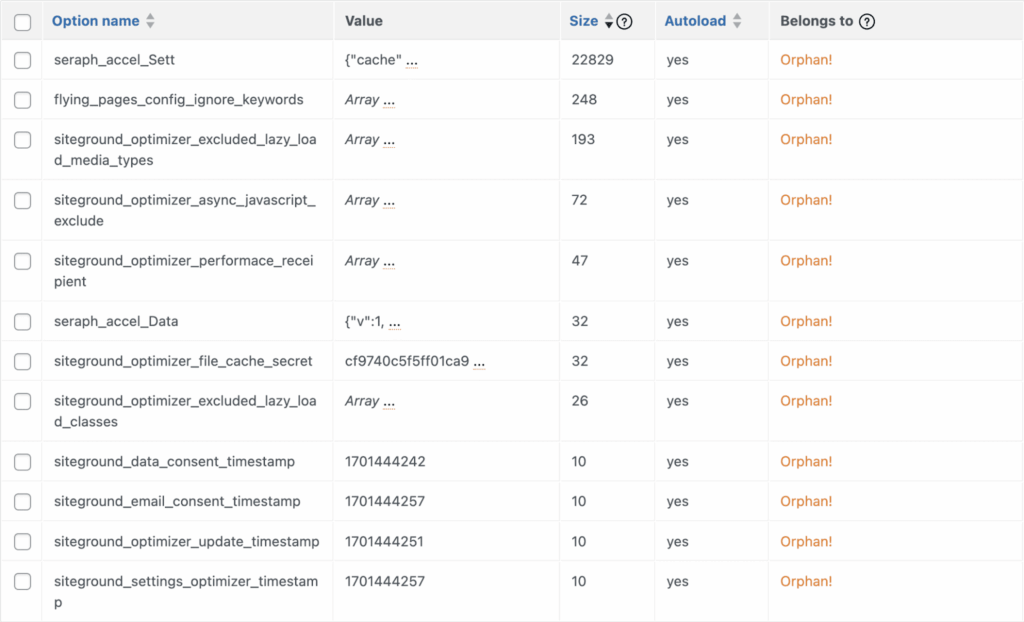Viewport: 1024px width, 622px height.
Task: Check the performace_receipient row checkbox
Action: pos(23,261)
